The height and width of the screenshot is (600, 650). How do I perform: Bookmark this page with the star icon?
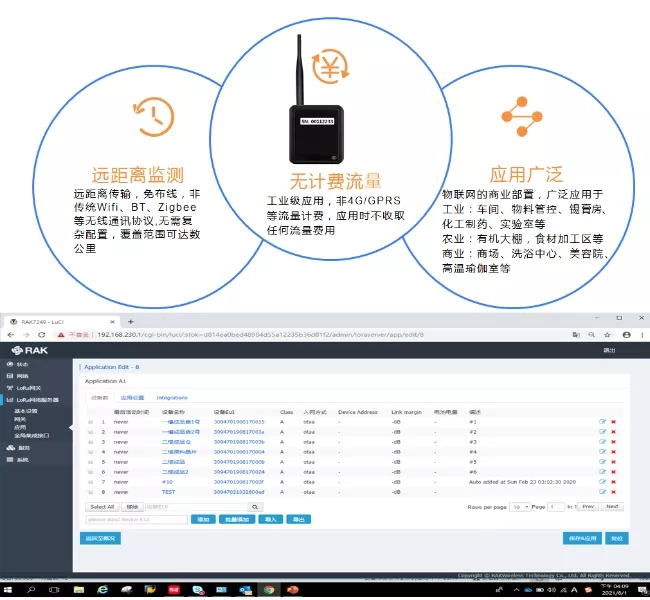607,335
